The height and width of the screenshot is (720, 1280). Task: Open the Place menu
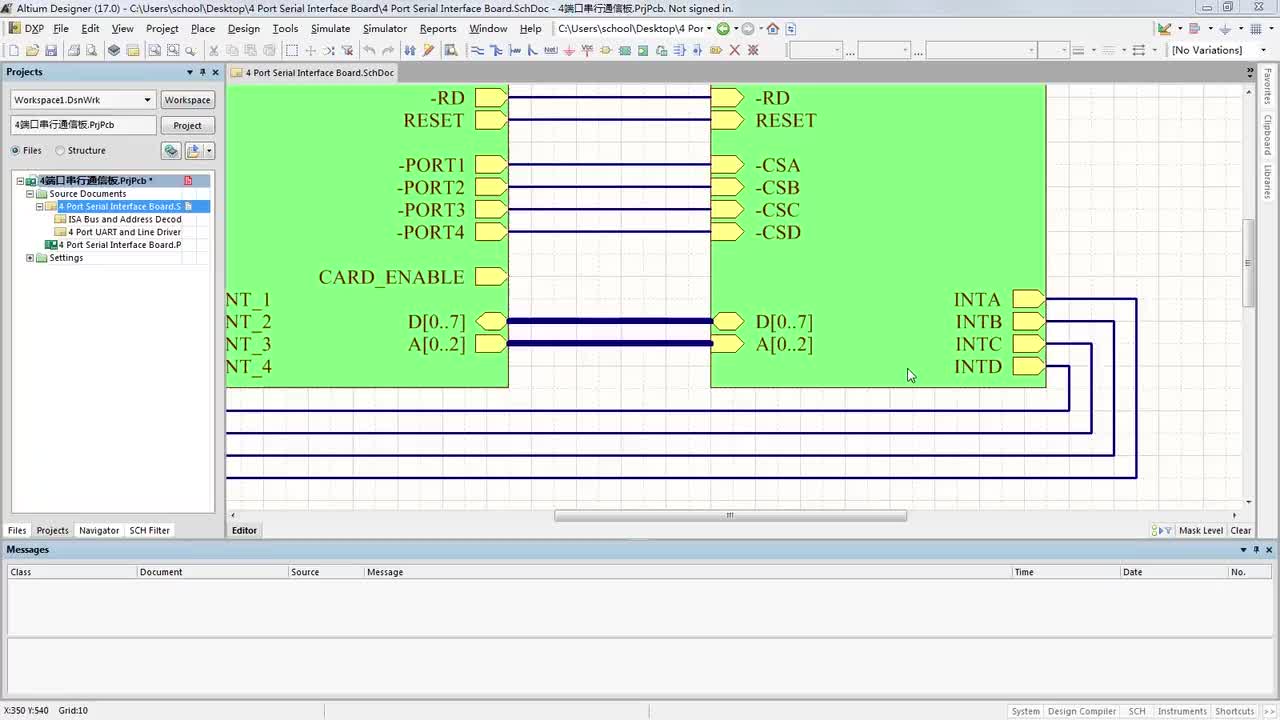tap(203, 29)
